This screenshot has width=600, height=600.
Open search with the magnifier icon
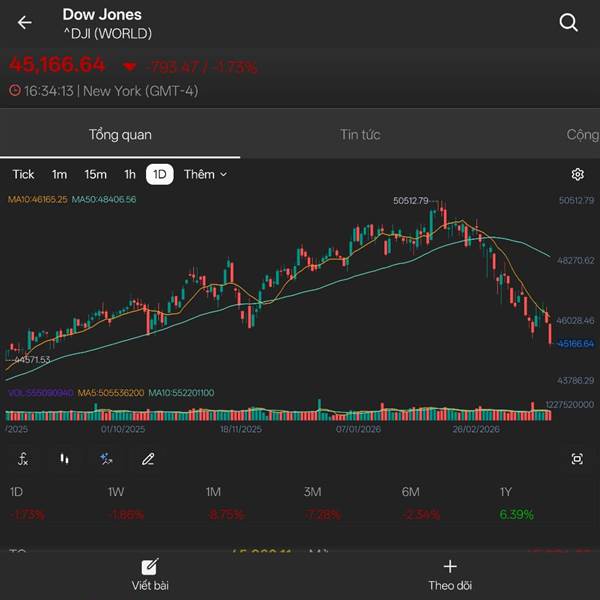[568, 23]
